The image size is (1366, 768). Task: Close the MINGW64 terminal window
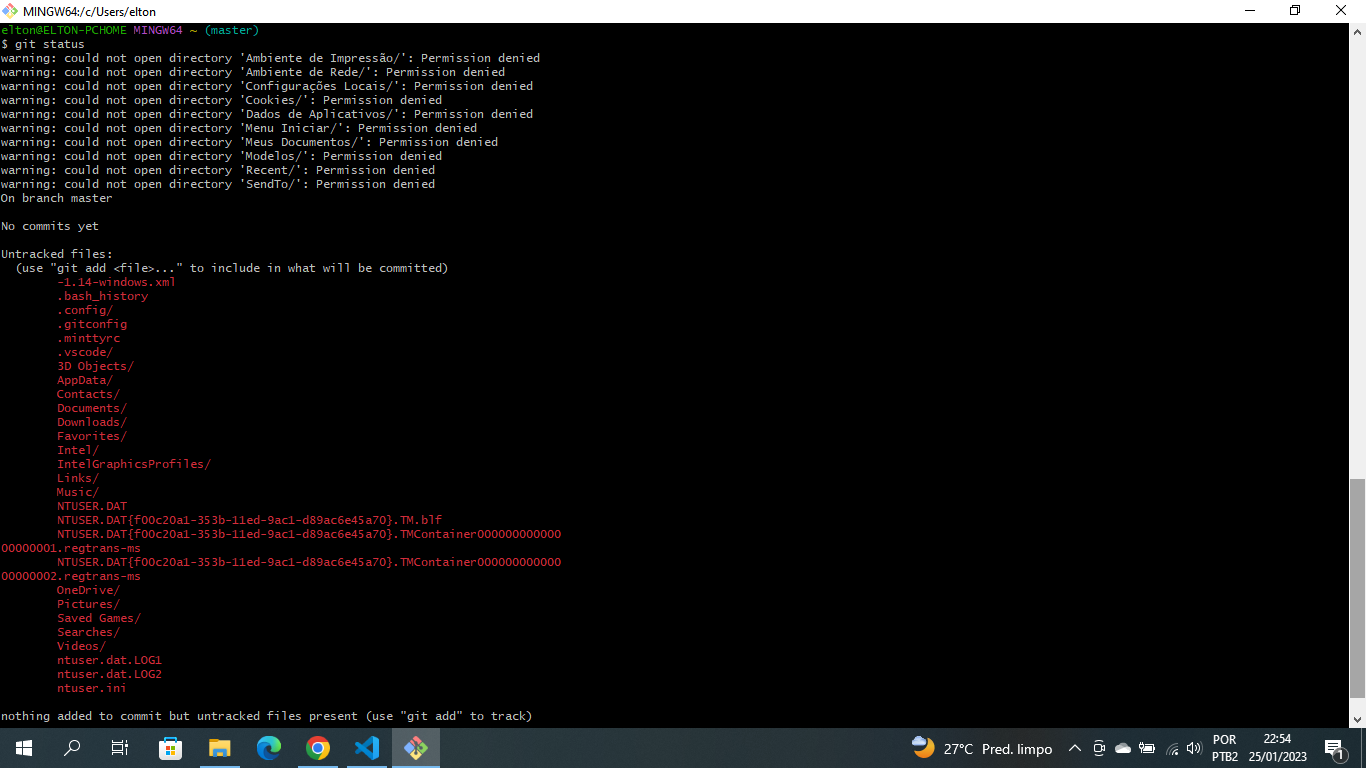(1341, 11)
